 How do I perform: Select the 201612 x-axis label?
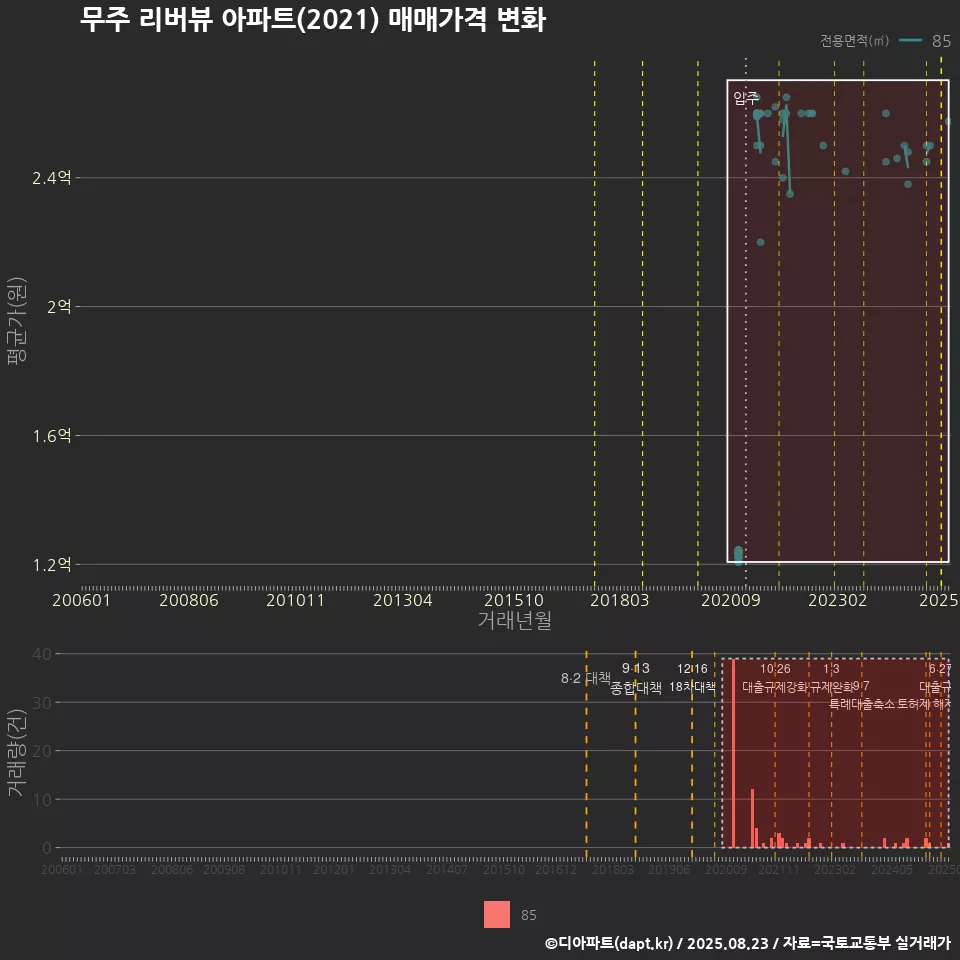pyautogui.click(x=556, y=869)
